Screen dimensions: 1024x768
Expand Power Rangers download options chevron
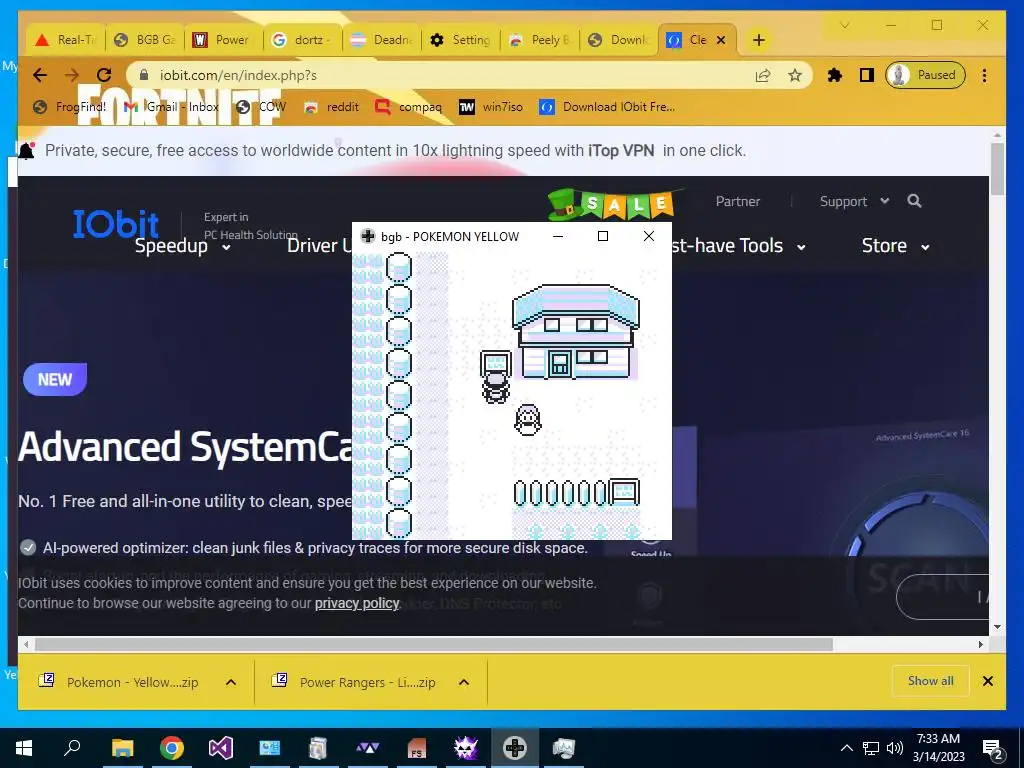[x=464, y=682]
